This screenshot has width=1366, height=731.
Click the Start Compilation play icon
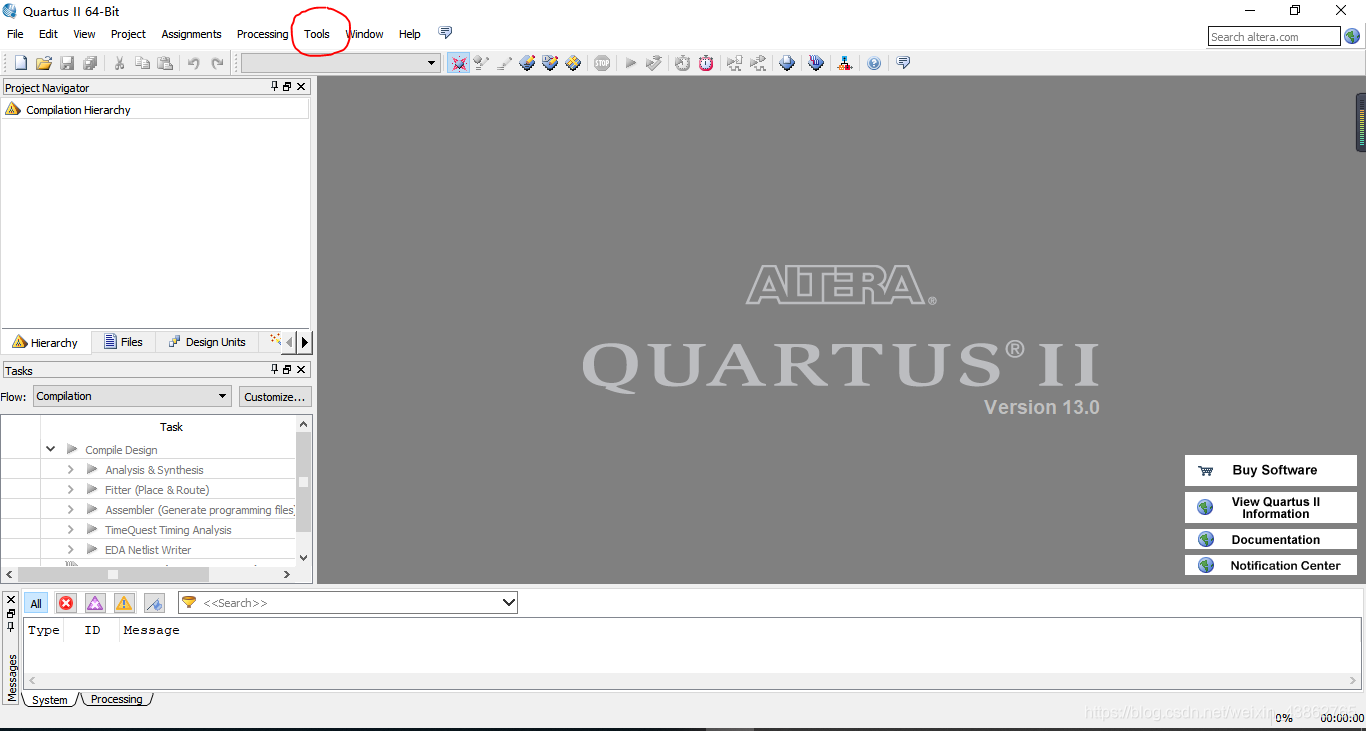[631, 63]
